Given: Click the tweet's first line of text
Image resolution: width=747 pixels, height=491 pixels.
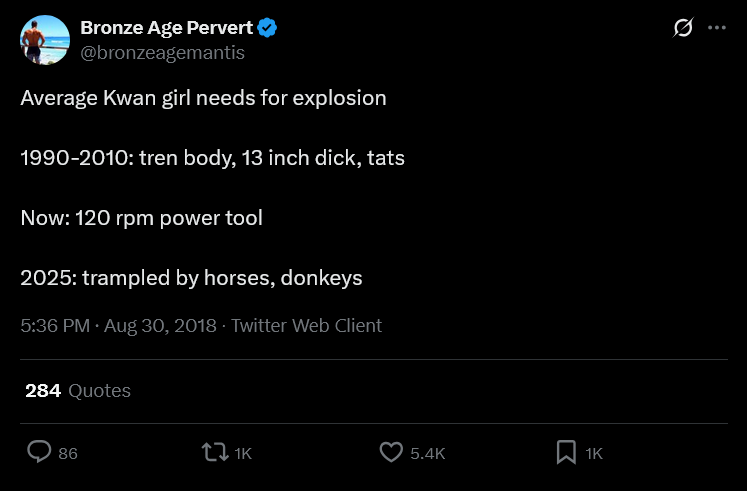Looking at the screenshot, I should [x=203, y=98].
